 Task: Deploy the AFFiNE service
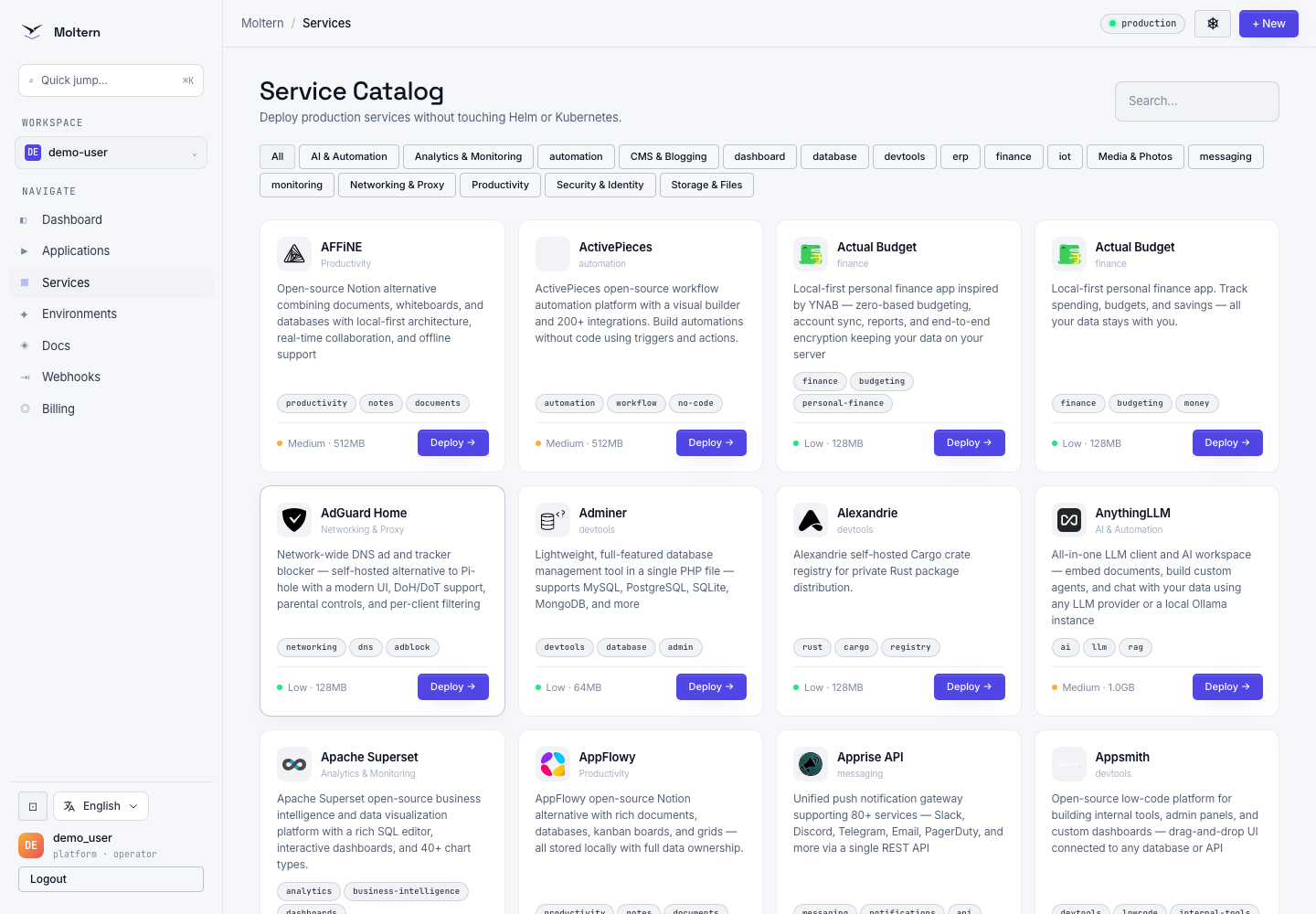coord(453,443)
